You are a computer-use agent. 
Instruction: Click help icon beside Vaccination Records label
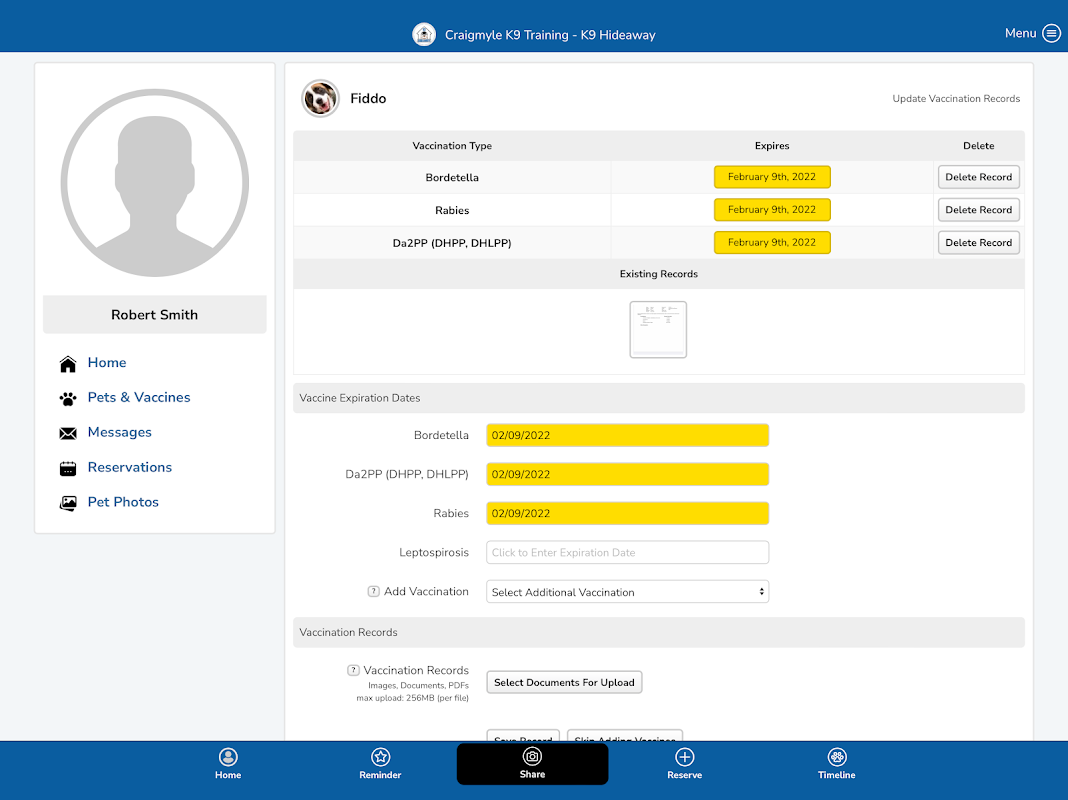click(353, 670)
